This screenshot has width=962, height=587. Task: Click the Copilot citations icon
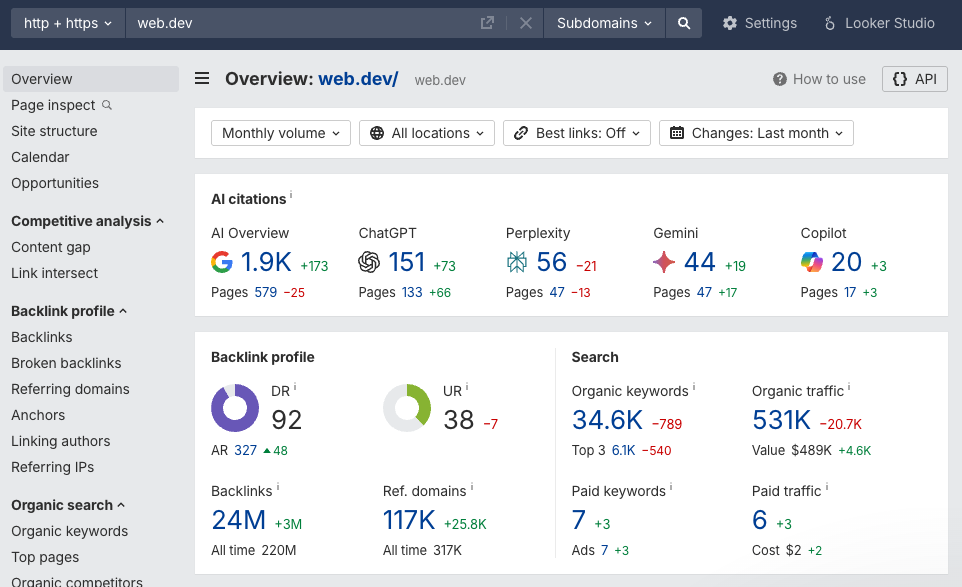click(811, 262)
